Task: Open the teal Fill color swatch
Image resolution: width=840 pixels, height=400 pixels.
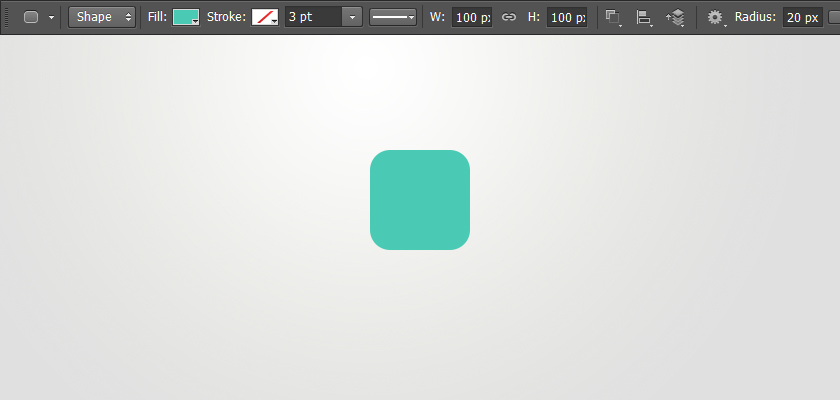Action: (186, 17)
